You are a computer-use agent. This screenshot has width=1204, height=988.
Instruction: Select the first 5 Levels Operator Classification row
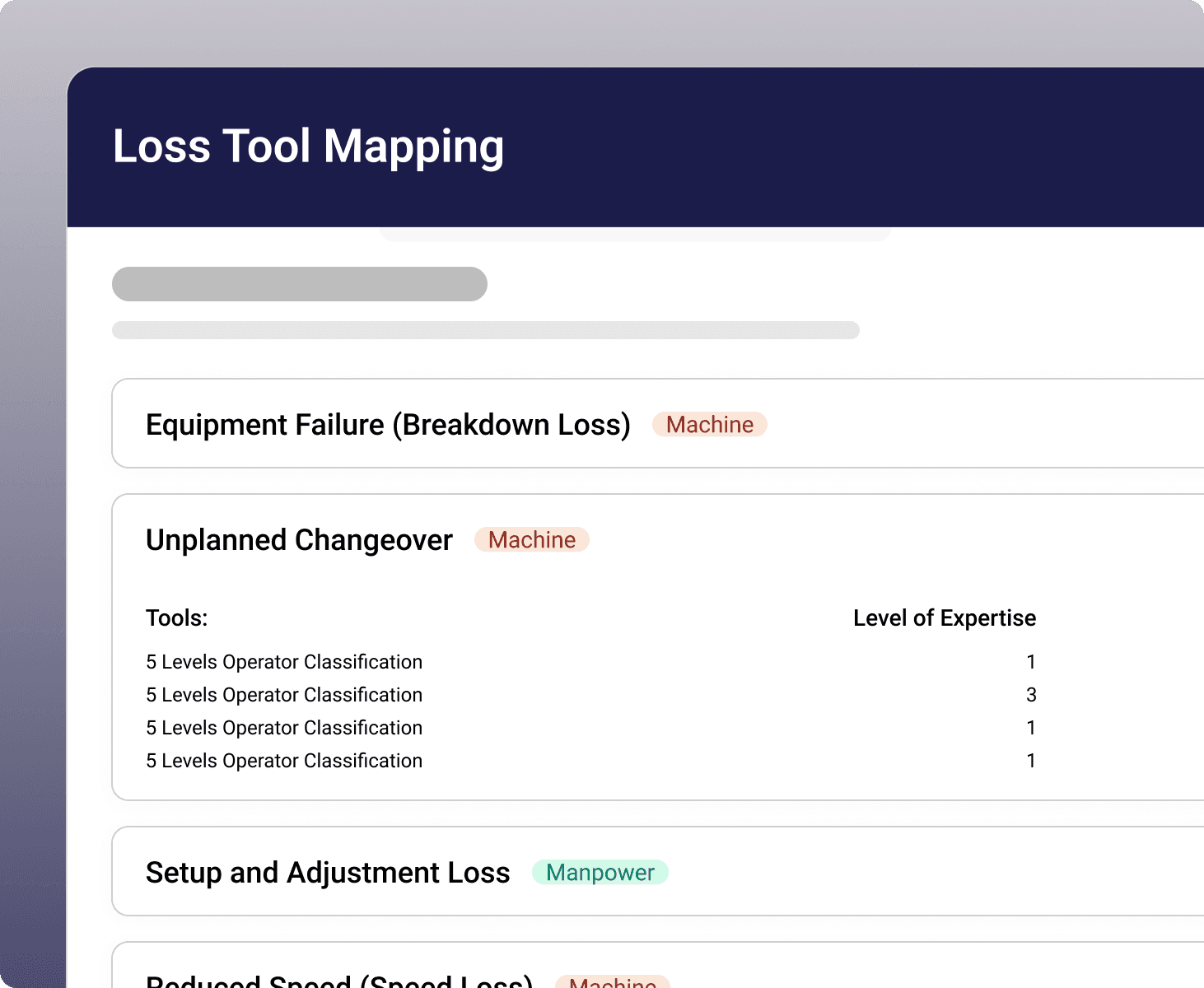click(284, 662)
